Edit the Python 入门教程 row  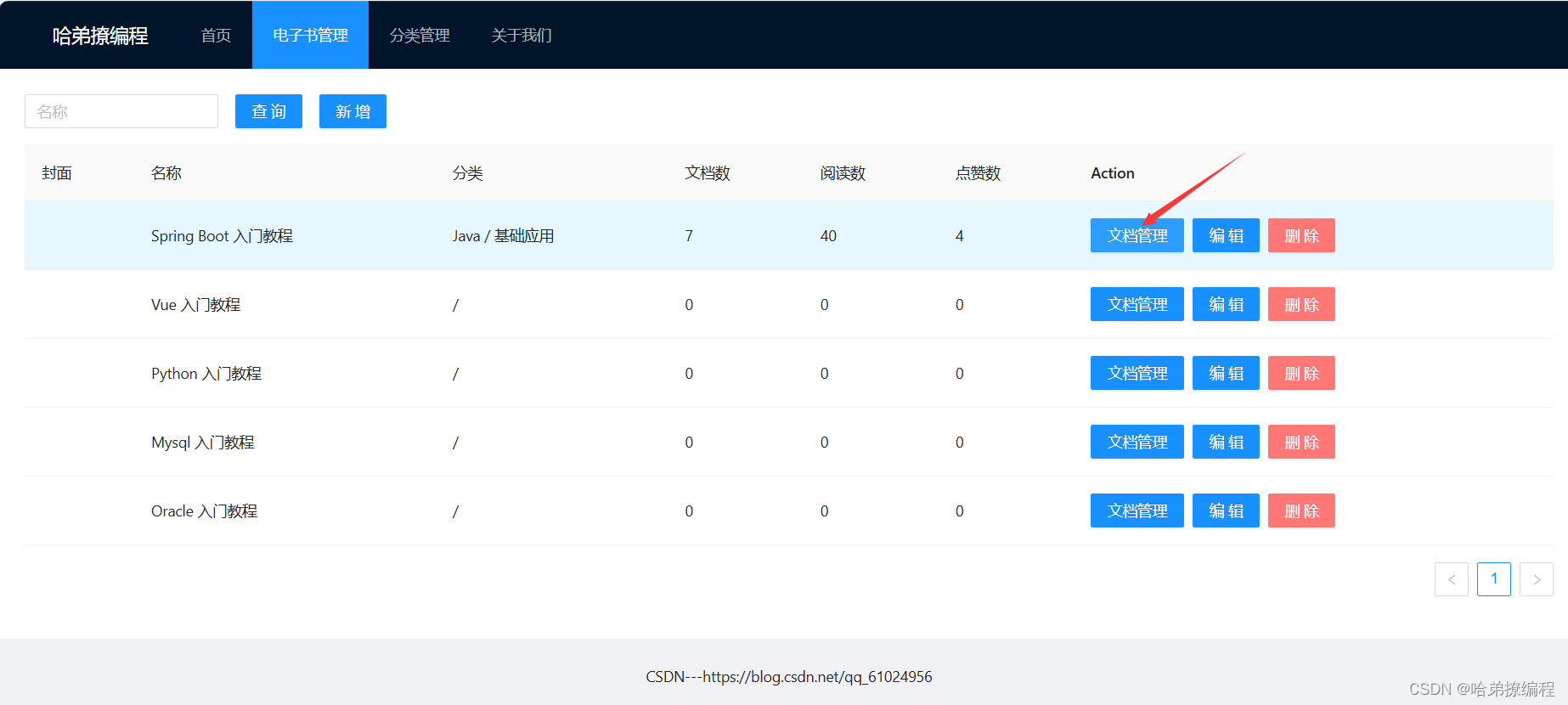click(1226, 373)
